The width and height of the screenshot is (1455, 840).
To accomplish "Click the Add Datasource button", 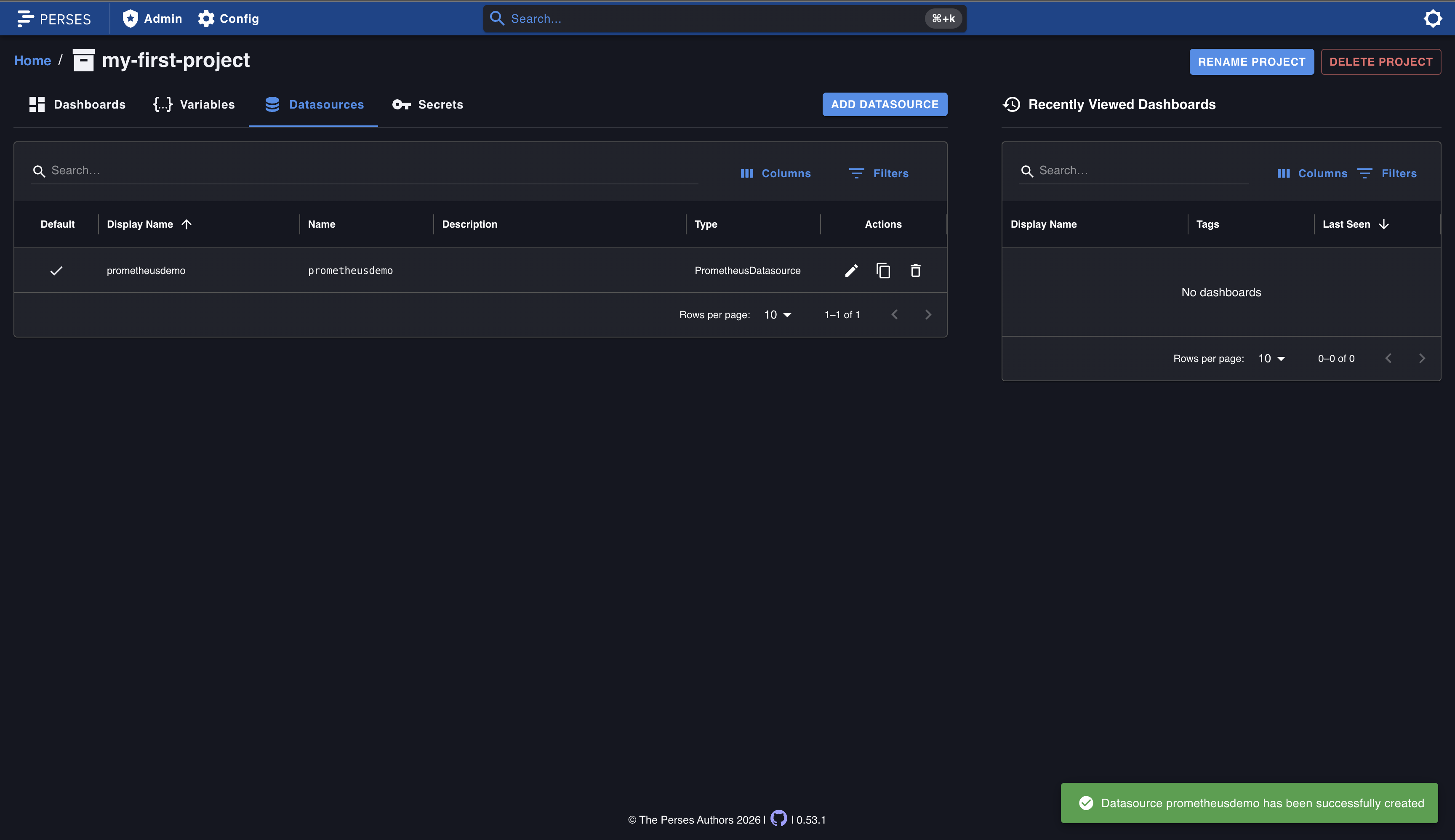I will (x=885, y=104).
